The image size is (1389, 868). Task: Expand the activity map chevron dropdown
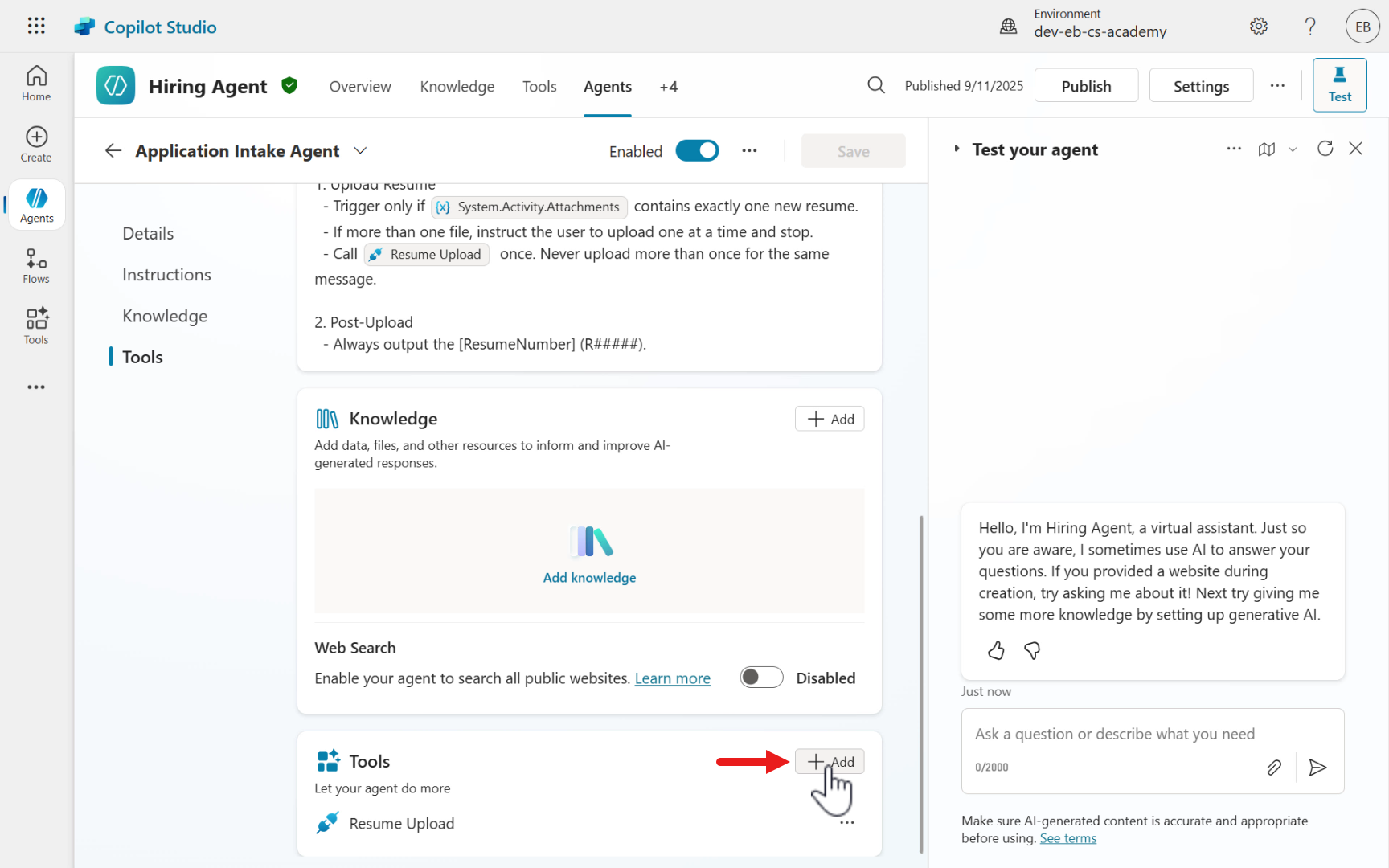(x=1293, y=149)
